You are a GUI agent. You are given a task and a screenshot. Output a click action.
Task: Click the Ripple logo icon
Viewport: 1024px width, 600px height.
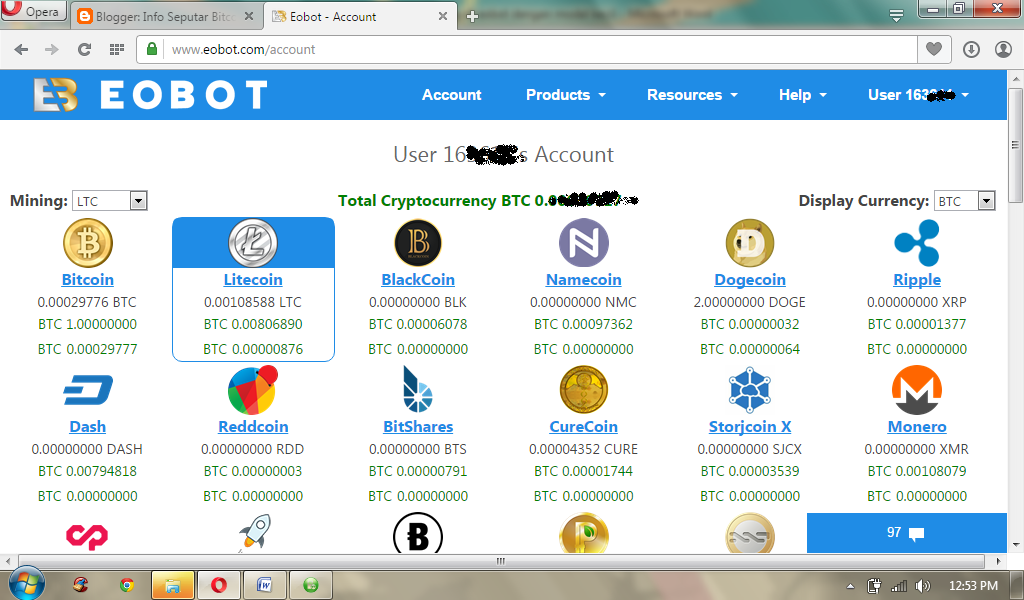tap(917, 243)
